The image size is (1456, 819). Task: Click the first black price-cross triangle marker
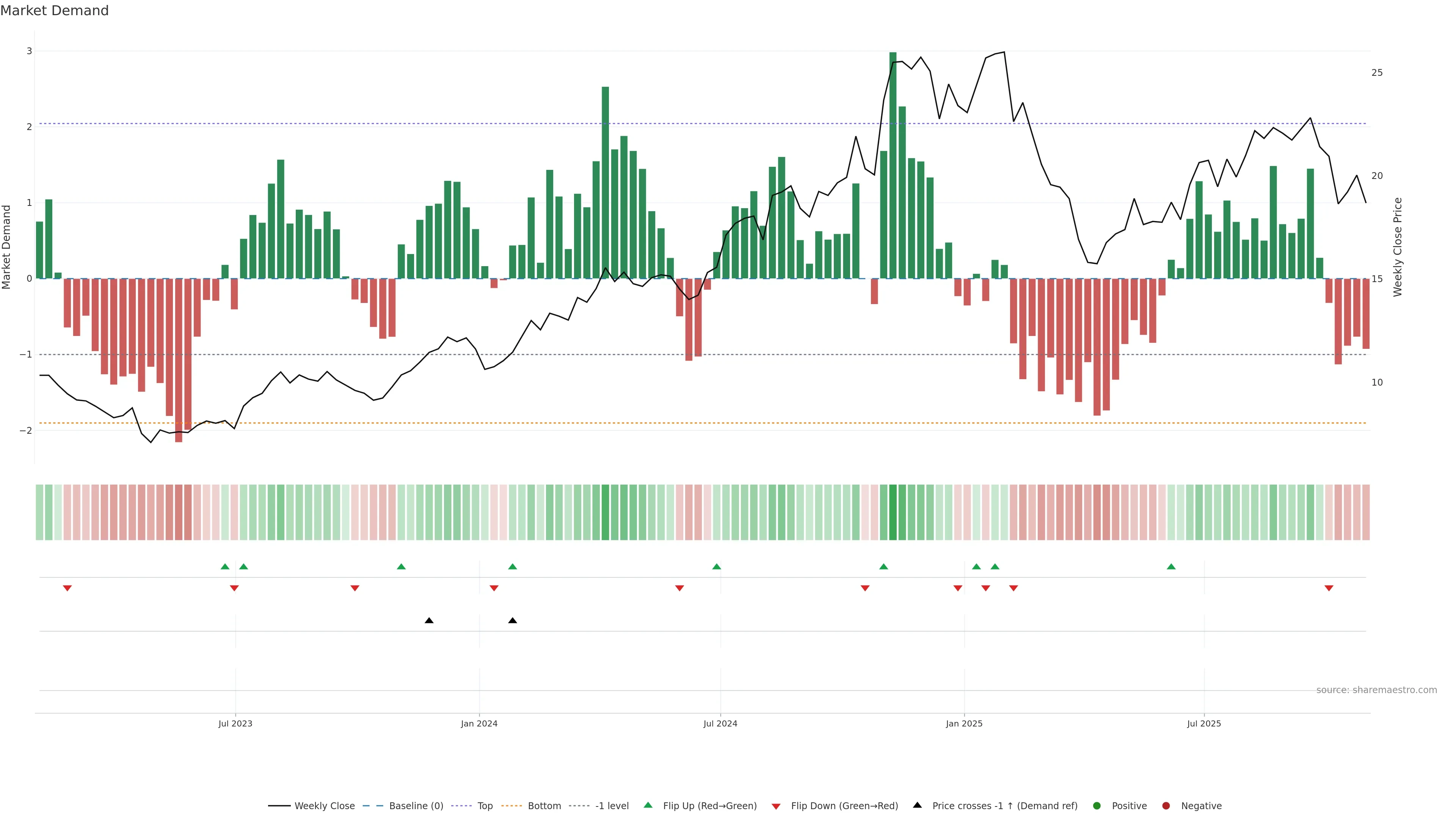(429, 621)
